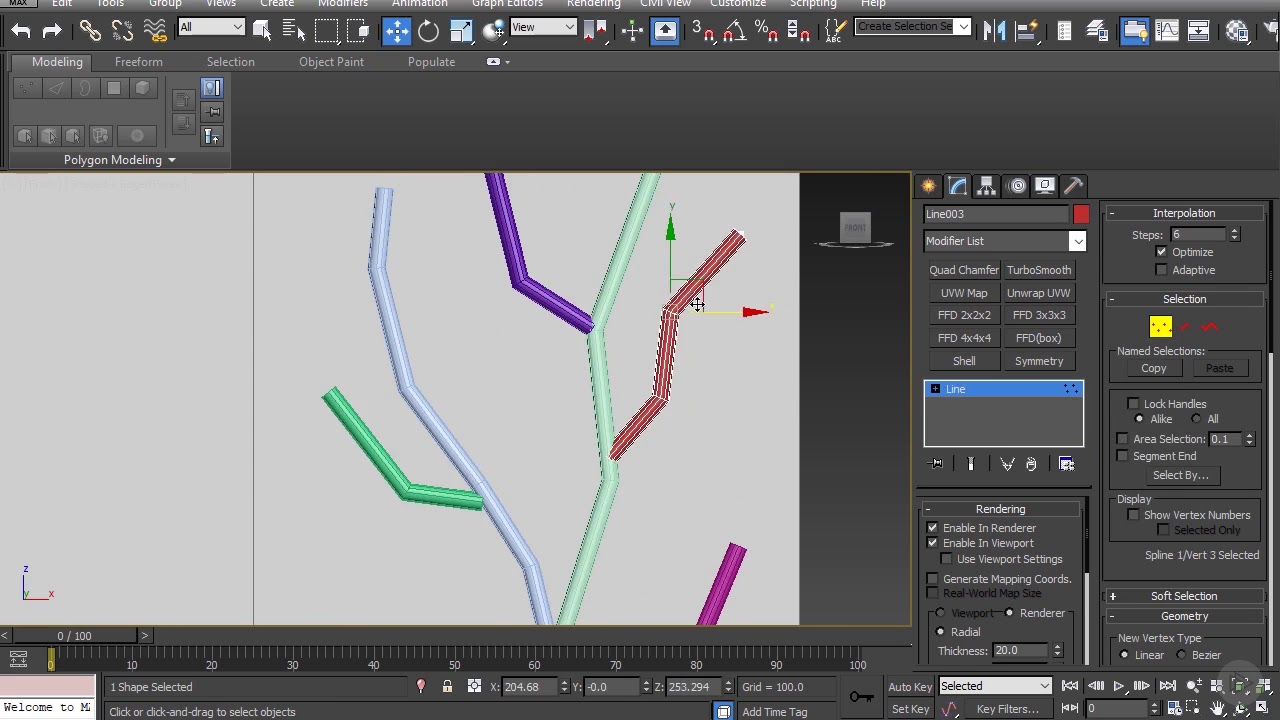Image resolution: width=1280 pixels, height=720 pixels.
Task: Open the Utilities command panel
Action: pos(1073,186)
